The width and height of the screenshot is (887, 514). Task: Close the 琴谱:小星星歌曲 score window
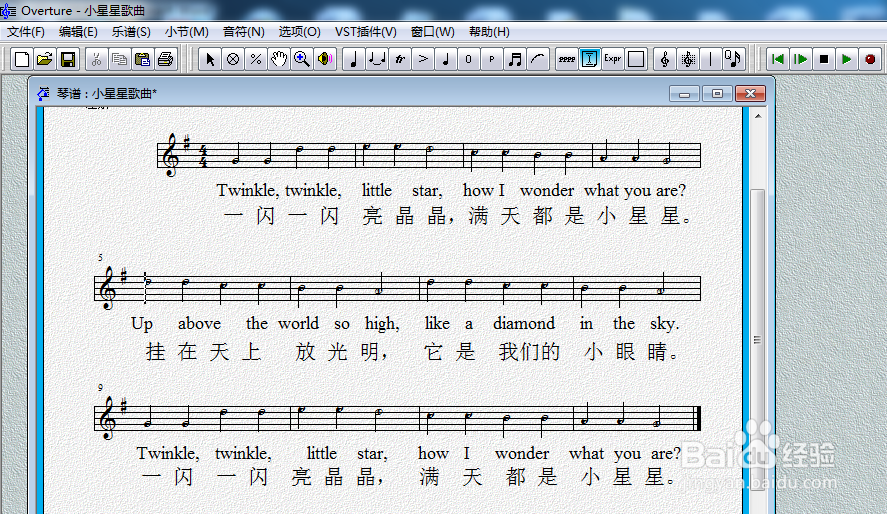click(x=751, y=94)
